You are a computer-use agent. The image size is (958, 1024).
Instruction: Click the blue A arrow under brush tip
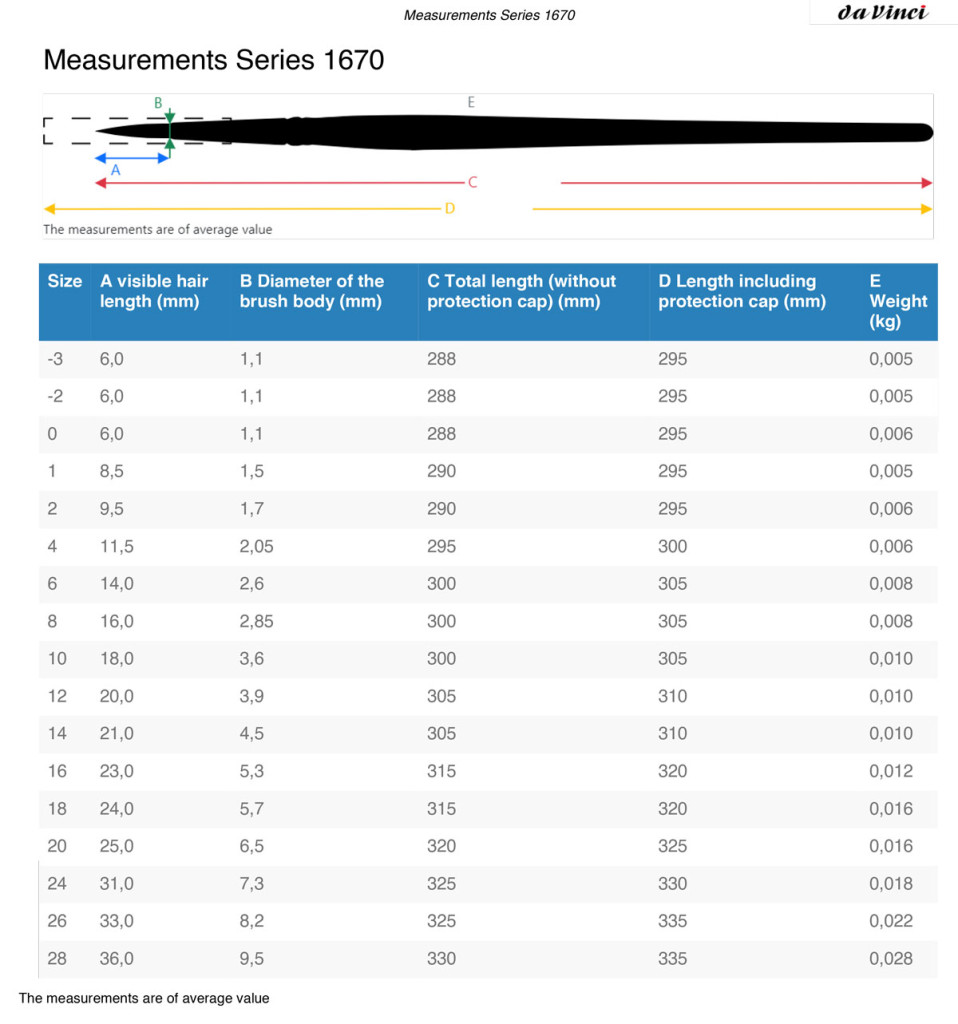131,158
